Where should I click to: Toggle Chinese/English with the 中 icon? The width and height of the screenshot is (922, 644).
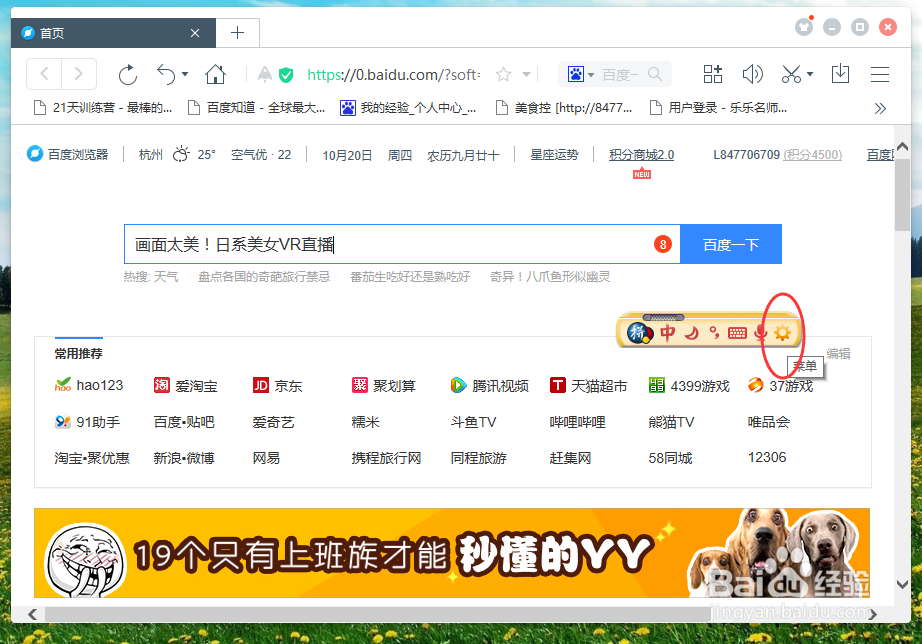click(668, 334)
